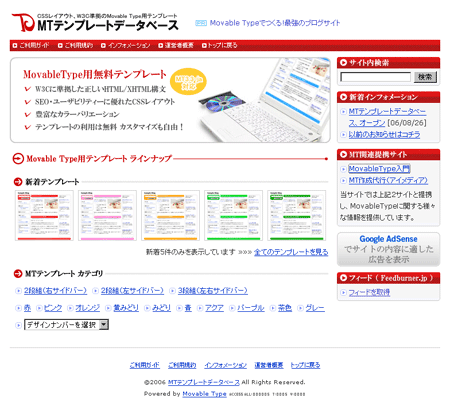
Task: Click the bullet icon before the MovableType入門 link
Action: 343,169
